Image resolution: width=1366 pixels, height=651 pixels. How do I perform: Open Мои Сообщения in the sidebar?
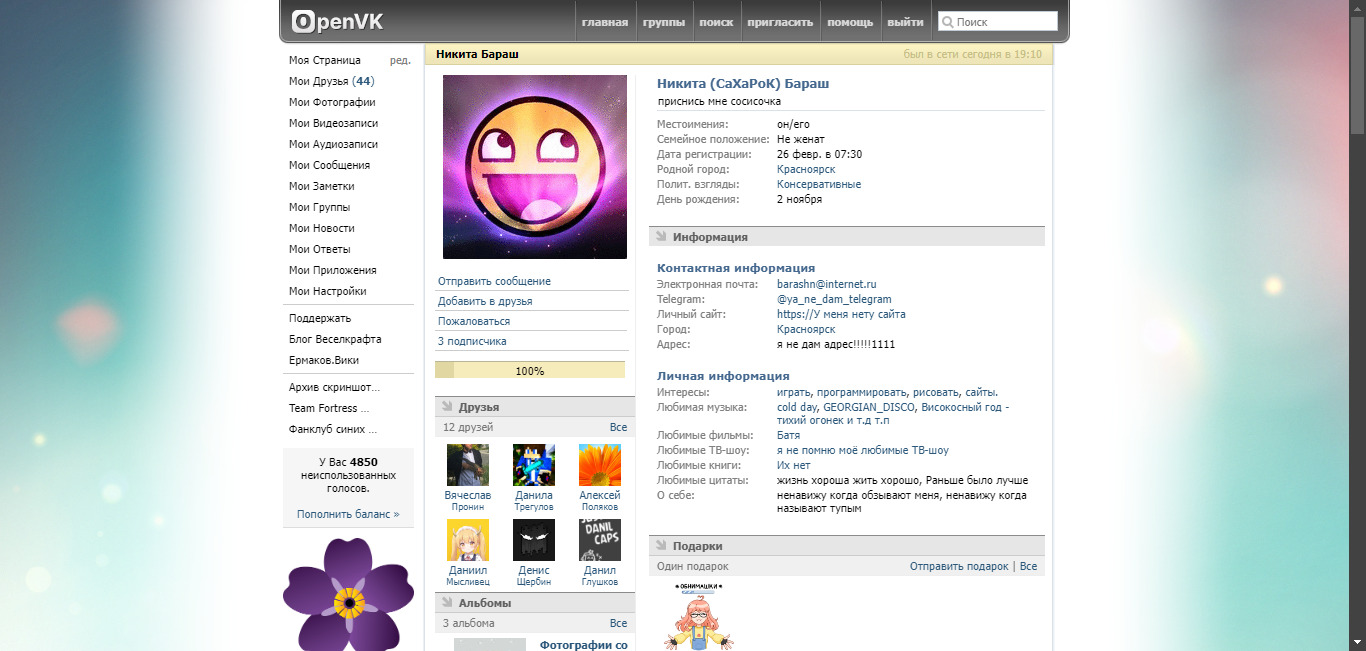(x=329, y=165)
